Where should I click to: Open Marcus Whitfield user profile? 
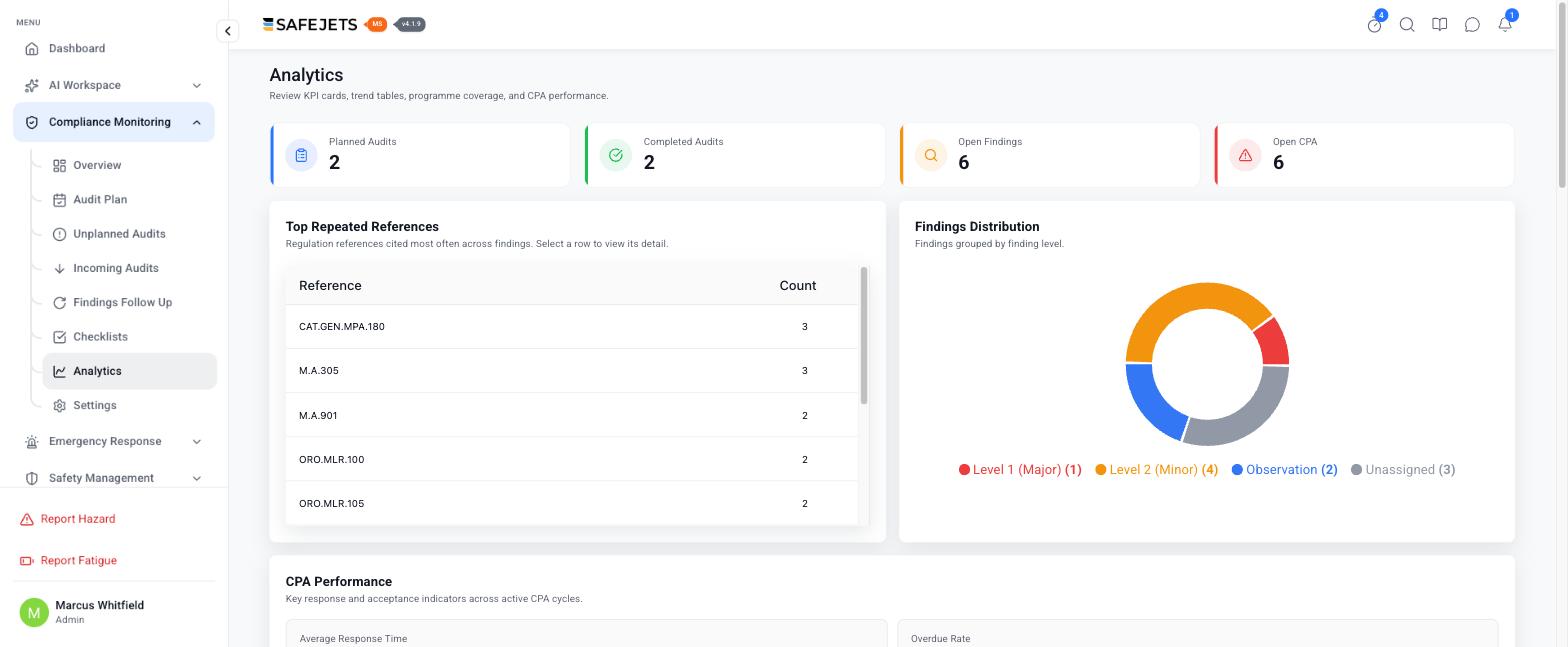click(114, 612)
